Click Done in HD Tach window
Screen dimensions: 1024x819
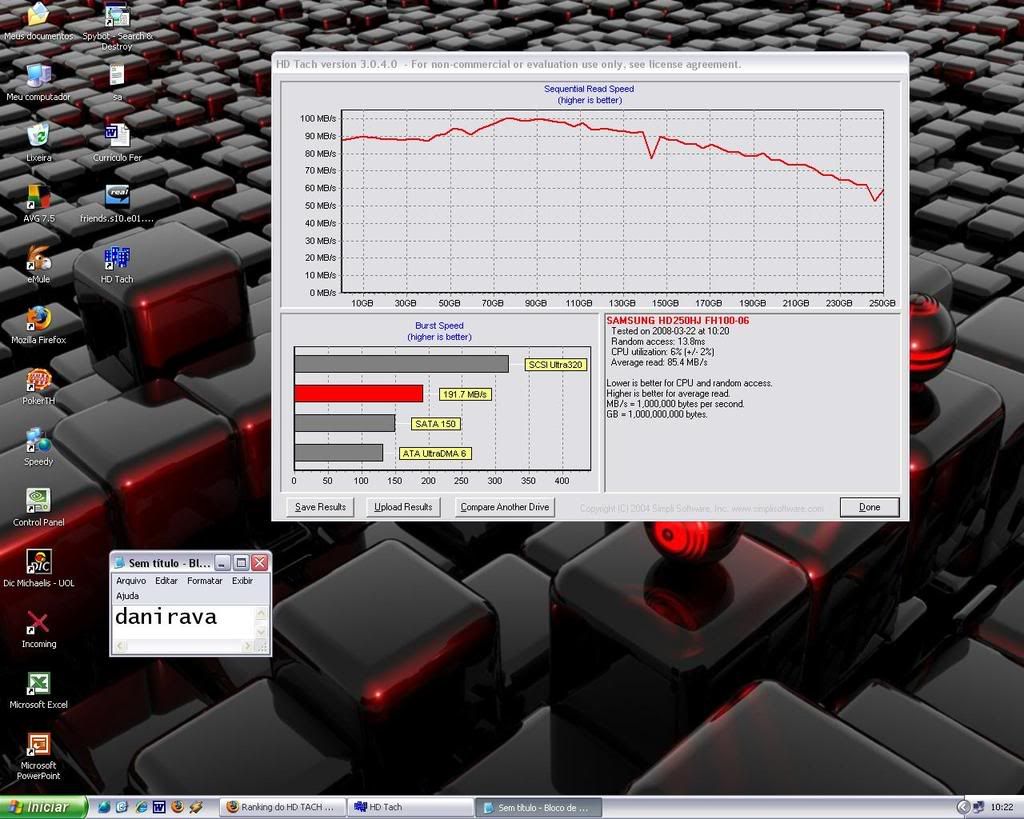[869, 507]
